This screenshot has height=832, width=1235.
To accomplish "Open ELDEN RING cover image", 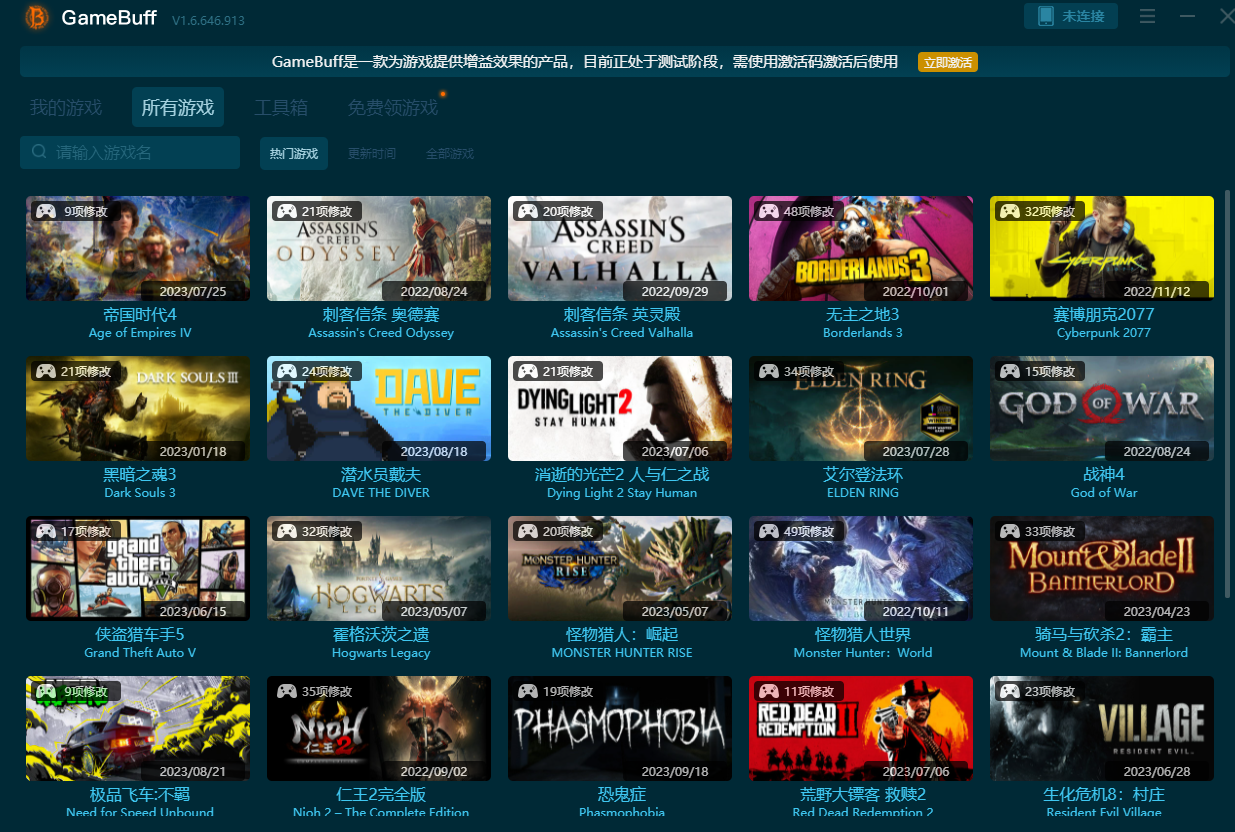I will 861,408.
